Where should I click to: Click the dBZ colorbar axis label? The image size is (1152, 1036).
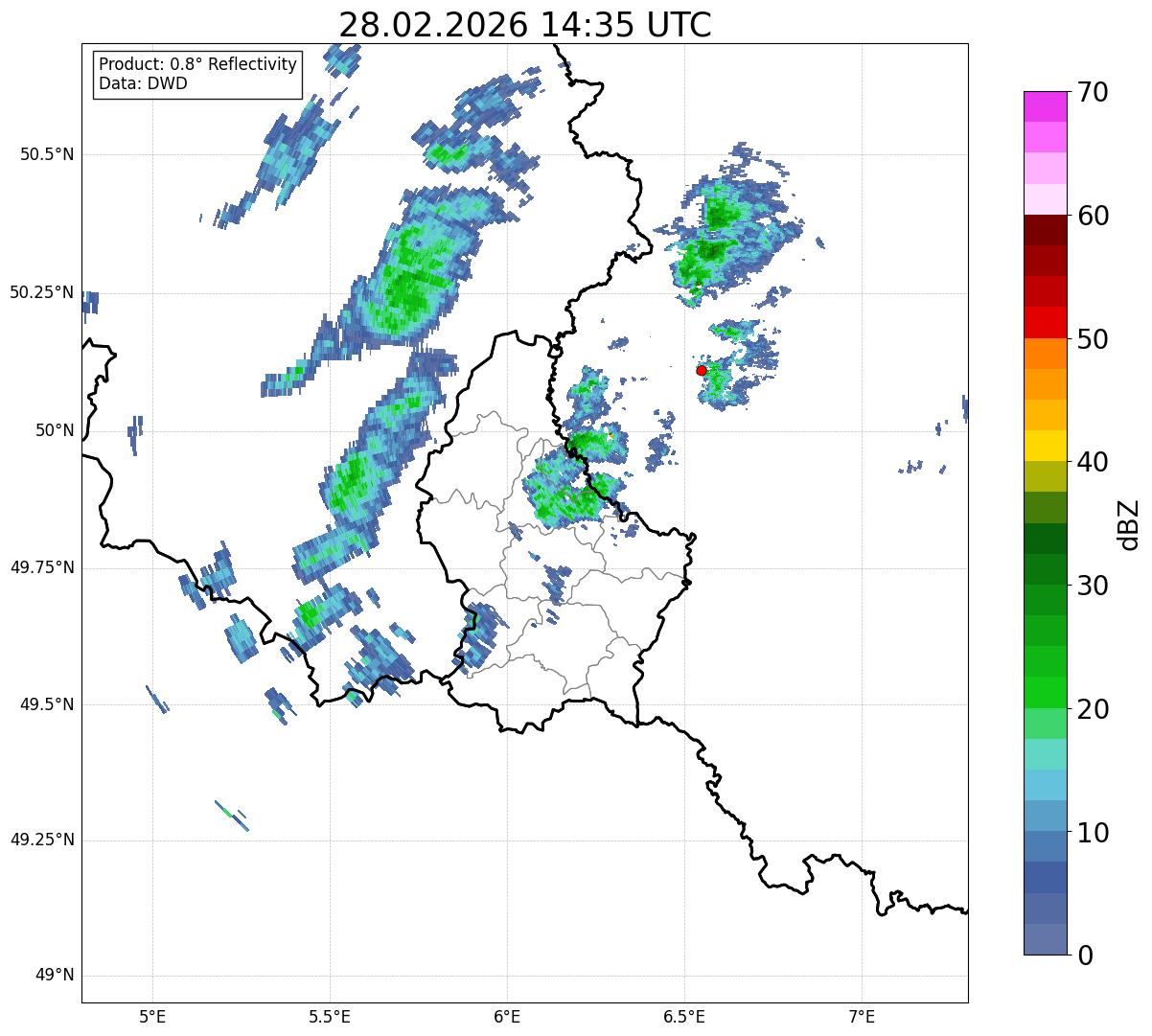click(1129, 524)
